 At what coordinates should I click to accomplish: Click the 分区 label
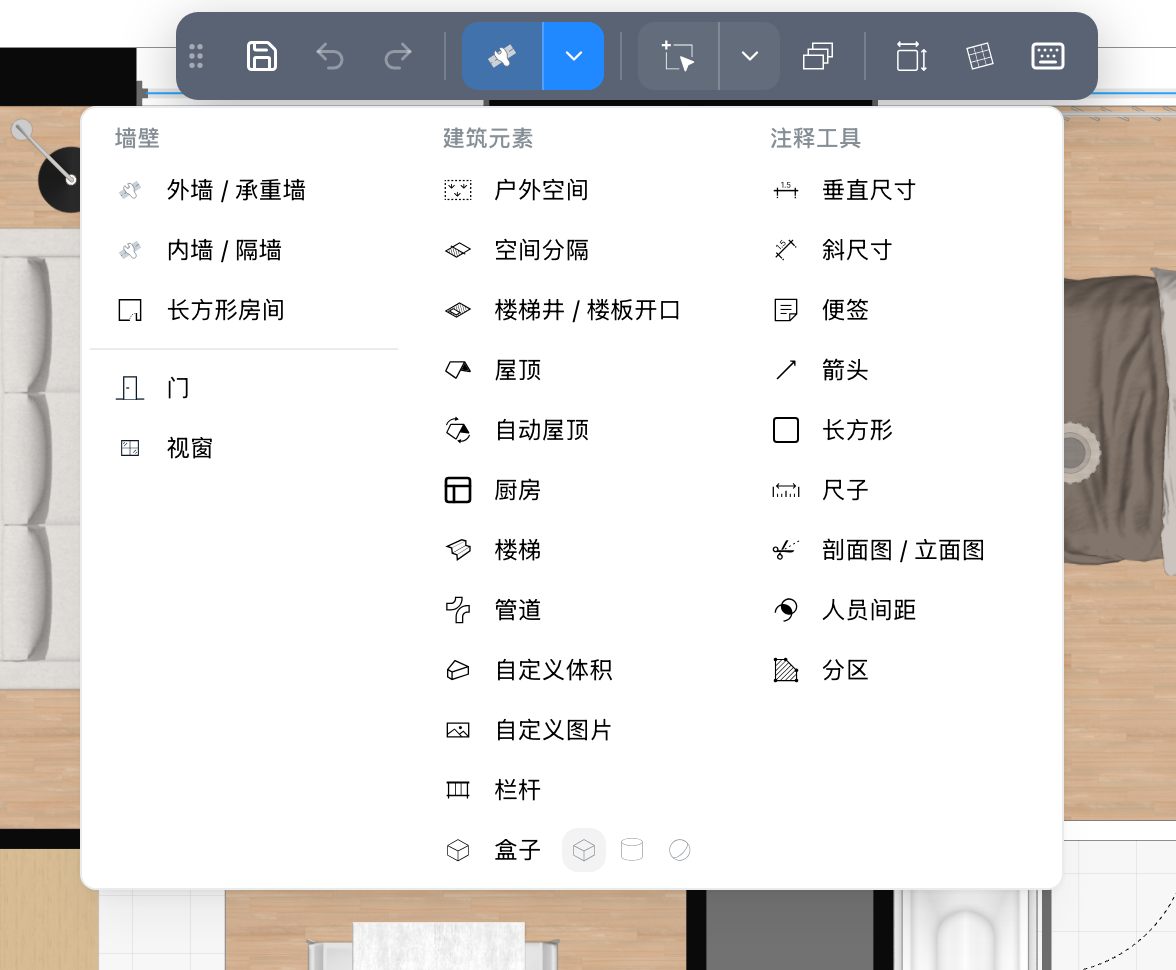point(845,670)
